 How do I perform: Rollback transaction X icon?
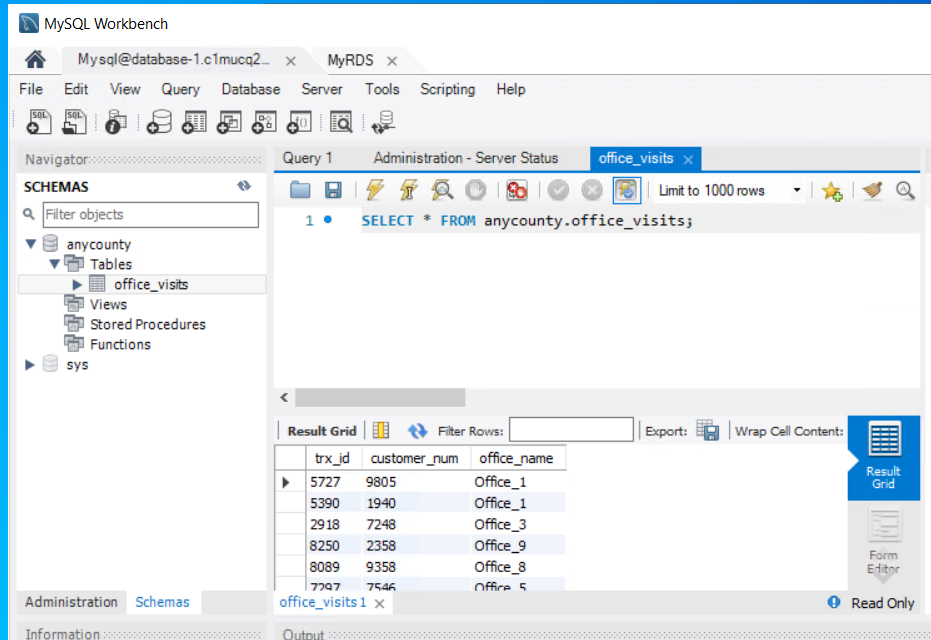[x=591, y=190]
